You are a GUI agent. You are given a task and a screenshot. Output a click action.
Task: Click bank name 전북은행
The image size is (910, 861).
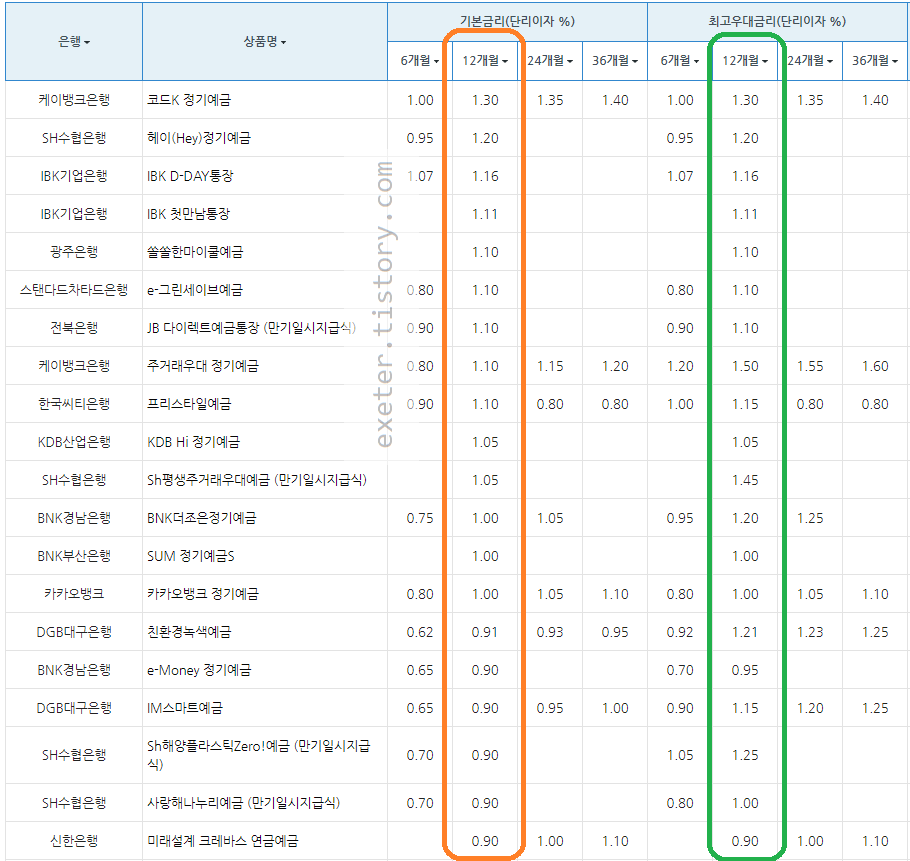click(x=74, y=328)
